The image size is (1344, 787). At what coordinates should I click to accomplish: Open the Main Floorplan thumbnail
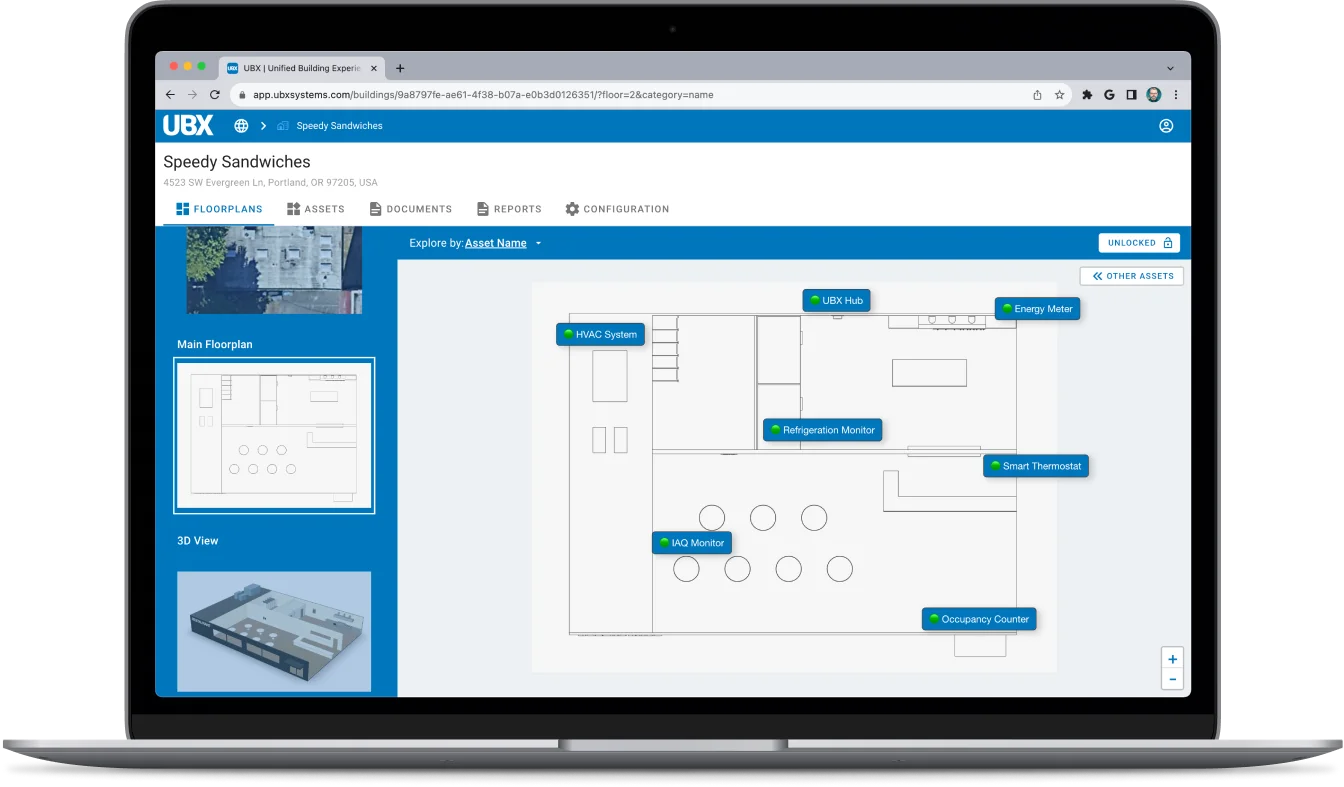coord(274,435)
